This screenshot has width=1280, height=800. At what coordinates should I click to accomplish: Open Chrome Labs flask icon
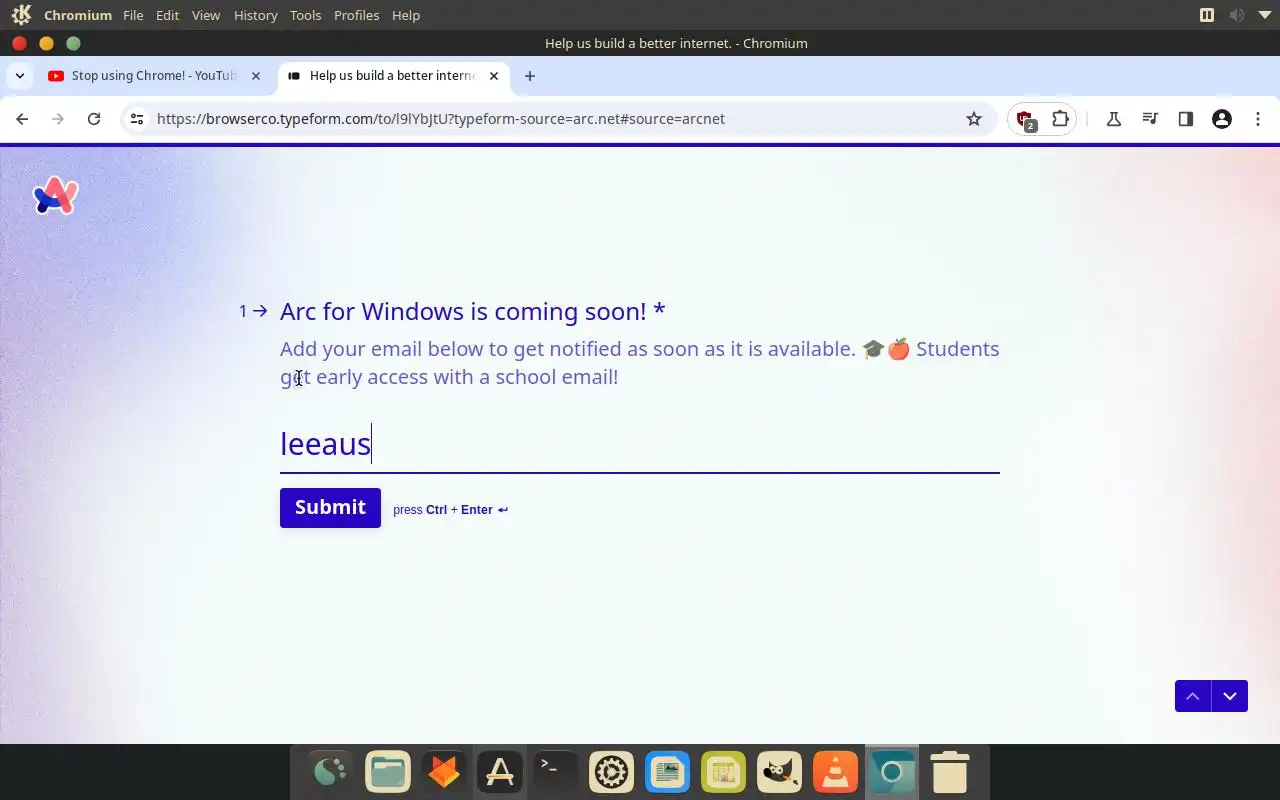tap(1113, 119)
